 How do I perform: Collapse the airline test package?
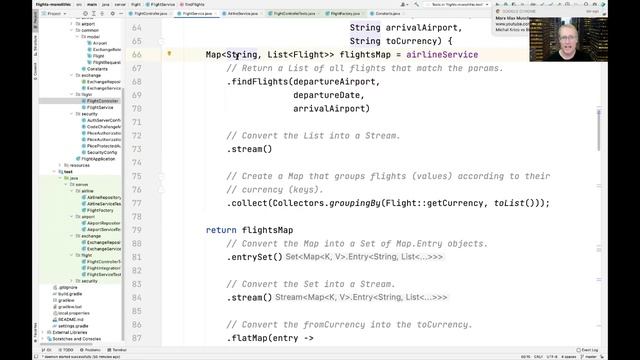[71, 191]
